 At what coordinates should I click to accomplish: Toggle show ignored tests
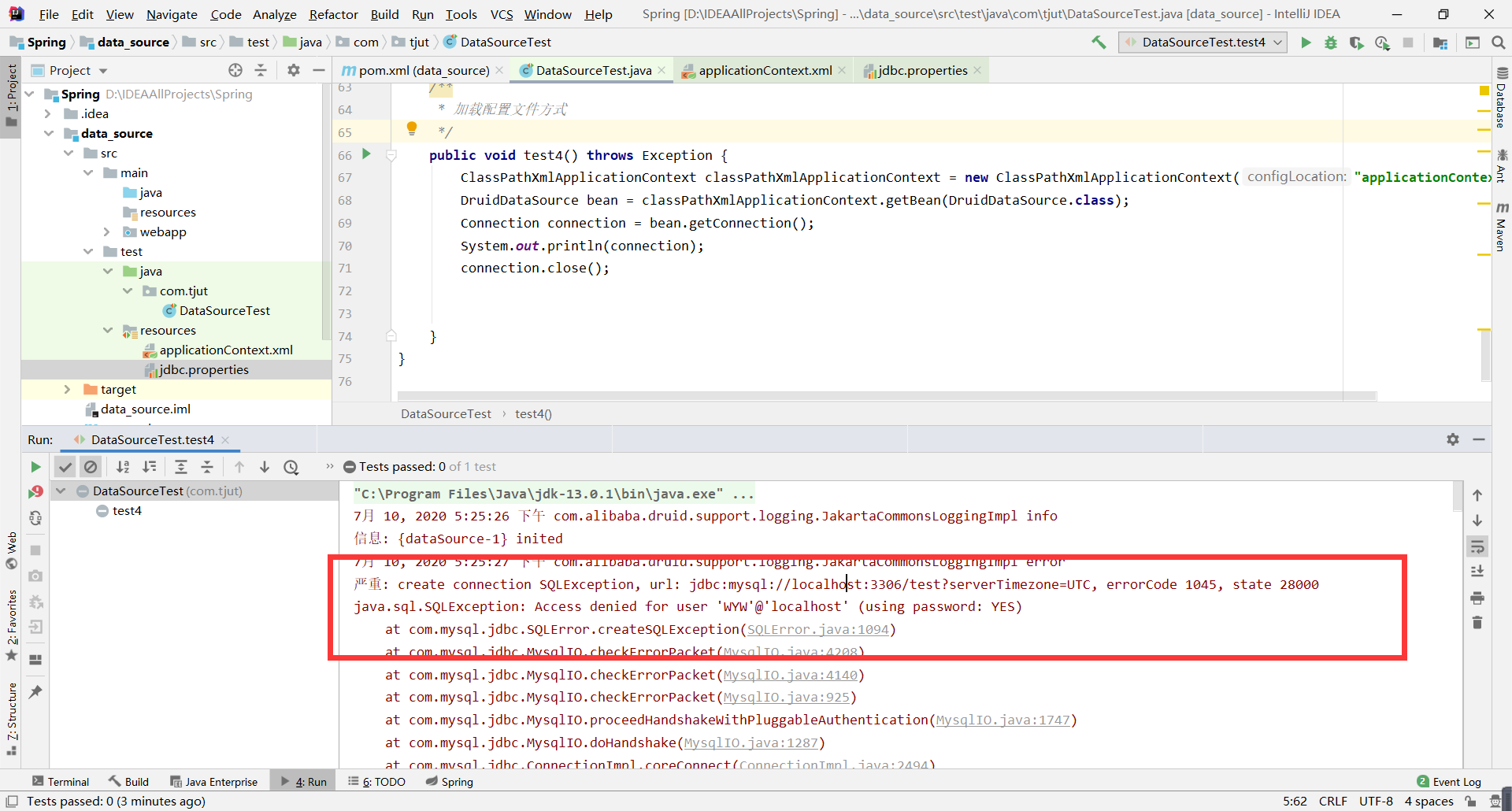click(x=91, y=467)
